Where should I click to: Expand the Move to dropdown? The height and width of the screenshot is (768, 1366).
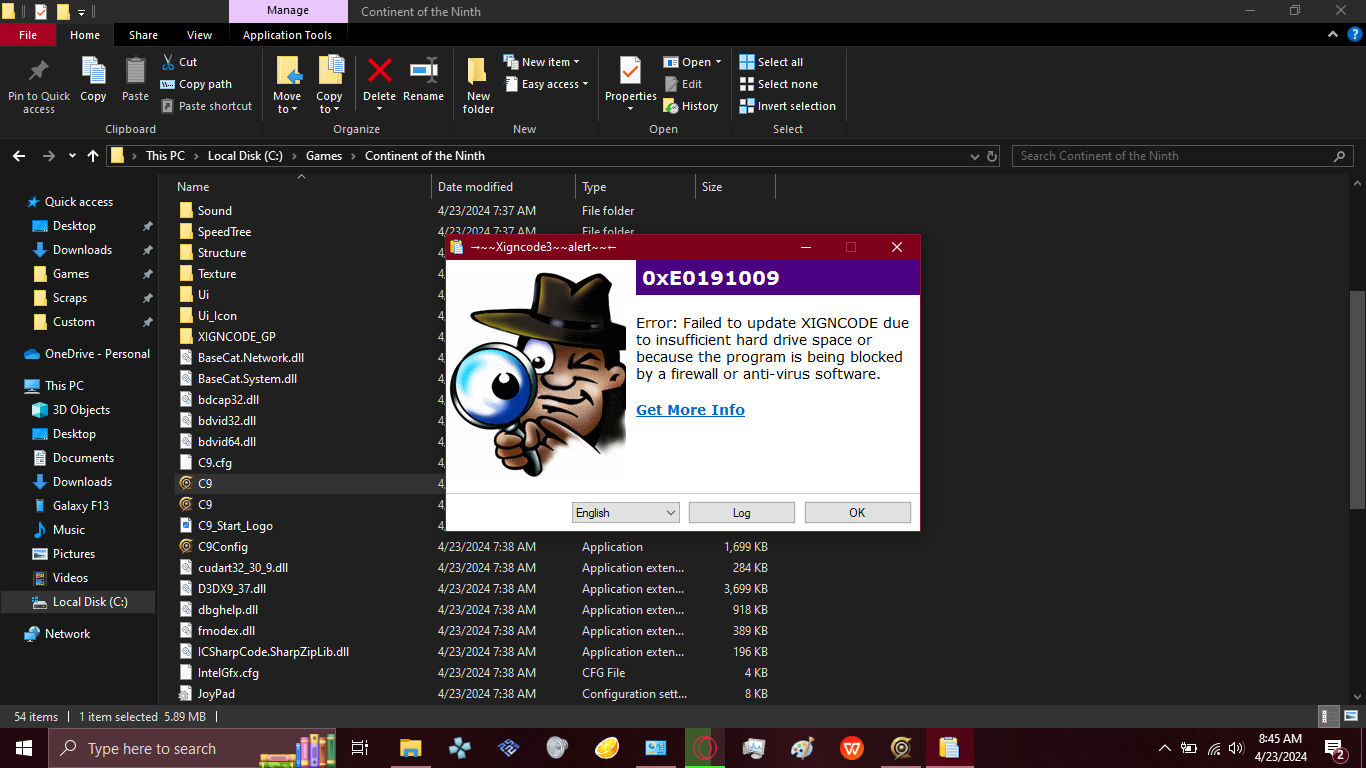point(288,109)
